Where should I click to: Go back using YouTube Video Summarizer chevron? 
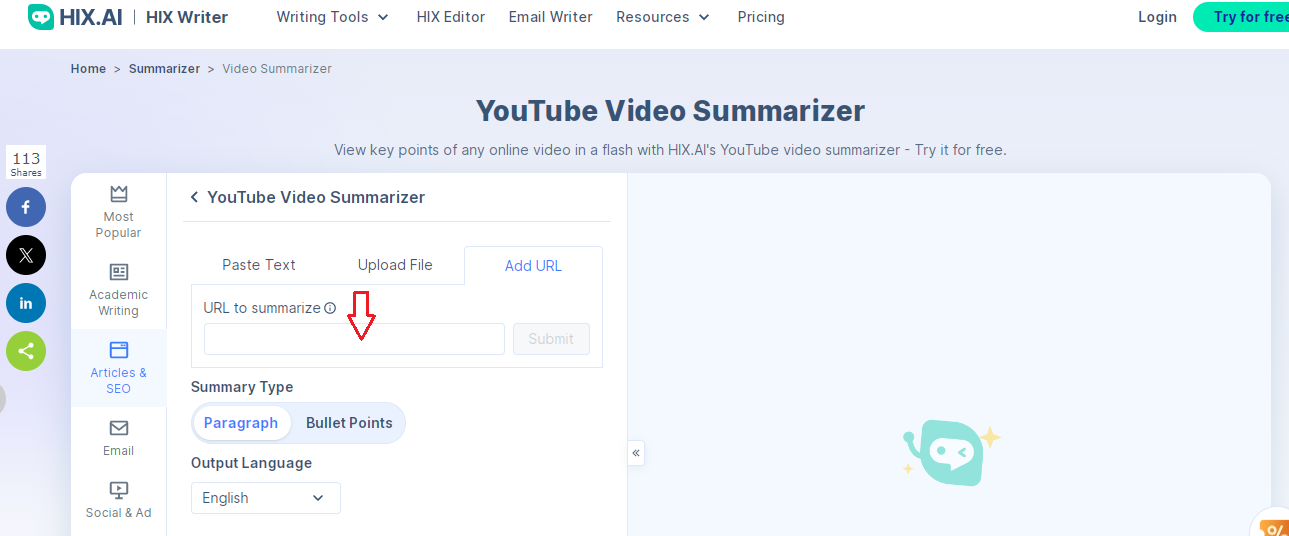194,198
